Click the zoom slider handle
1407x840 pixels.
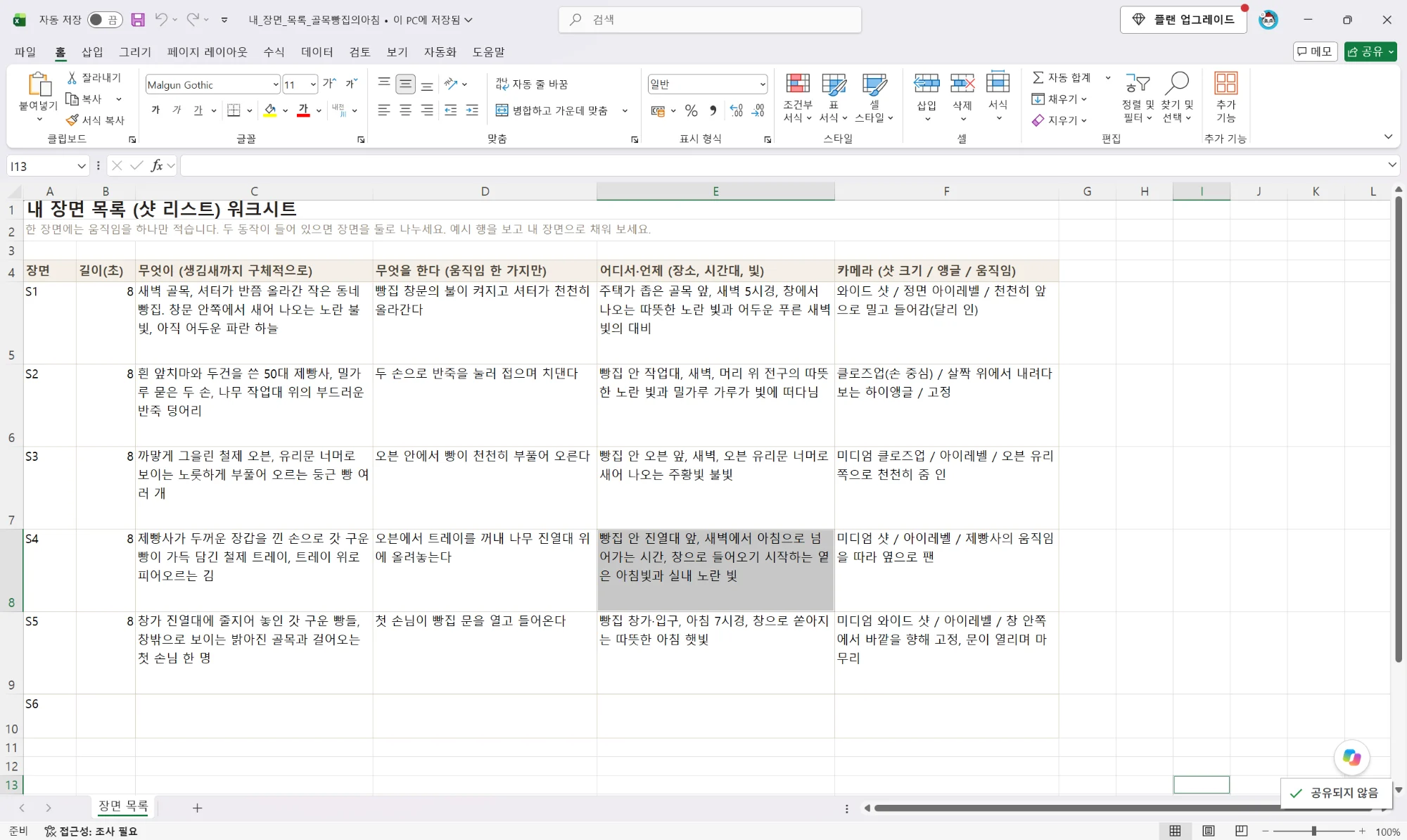(1313, 831)
